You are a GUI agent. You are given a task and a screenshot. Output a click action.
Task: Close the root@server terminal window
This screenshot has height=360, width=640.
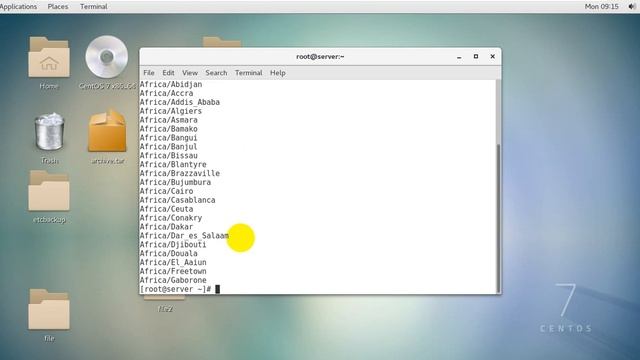(493, 56)
